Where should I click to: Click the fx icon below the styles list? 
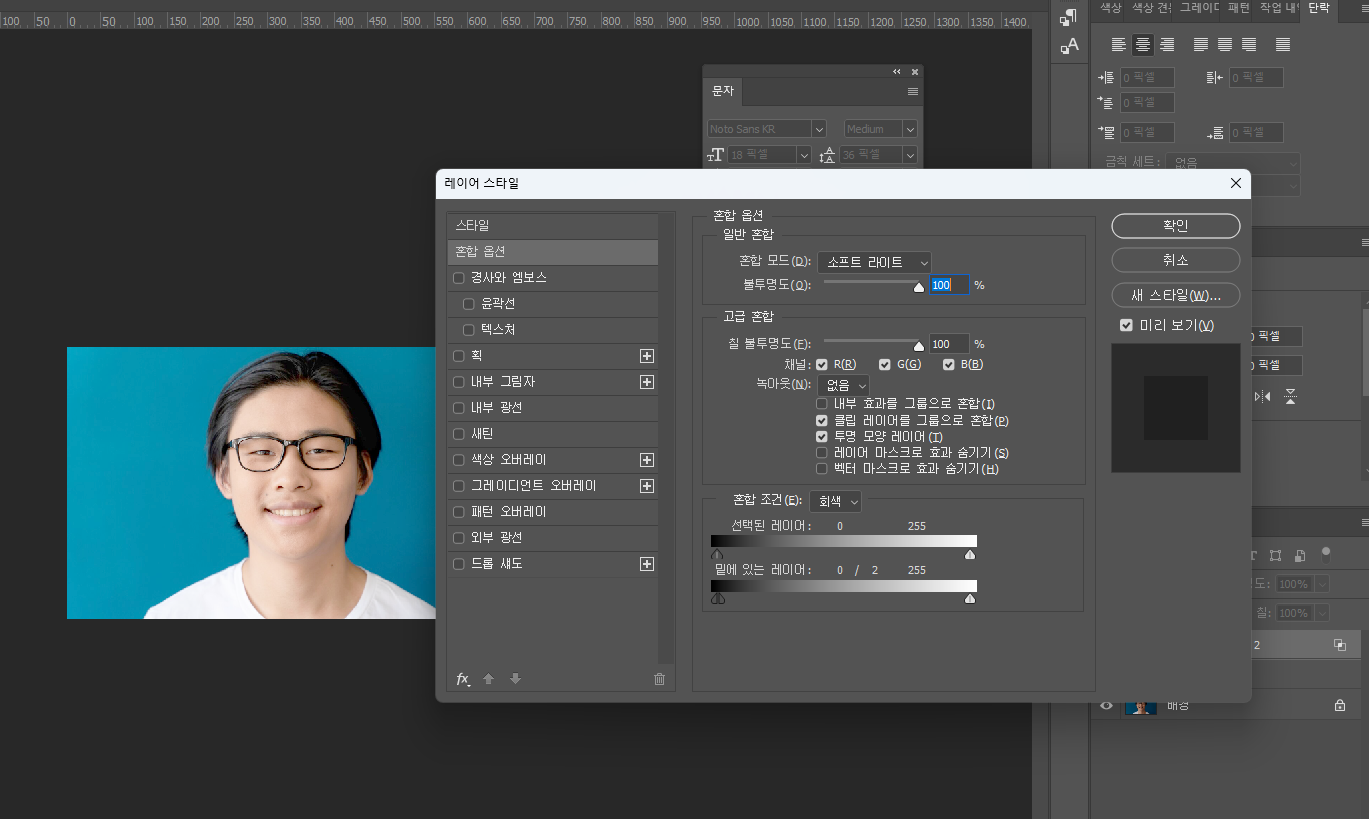463,679
